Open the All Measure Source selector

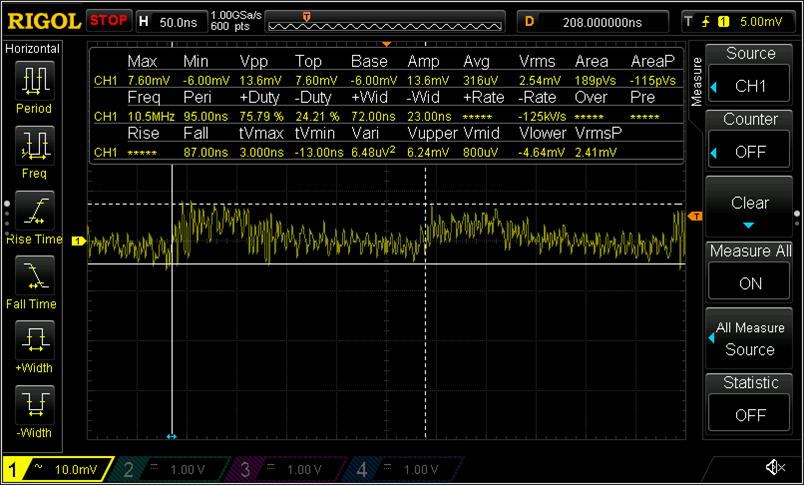pyautogui.click(x=750, y=339)
